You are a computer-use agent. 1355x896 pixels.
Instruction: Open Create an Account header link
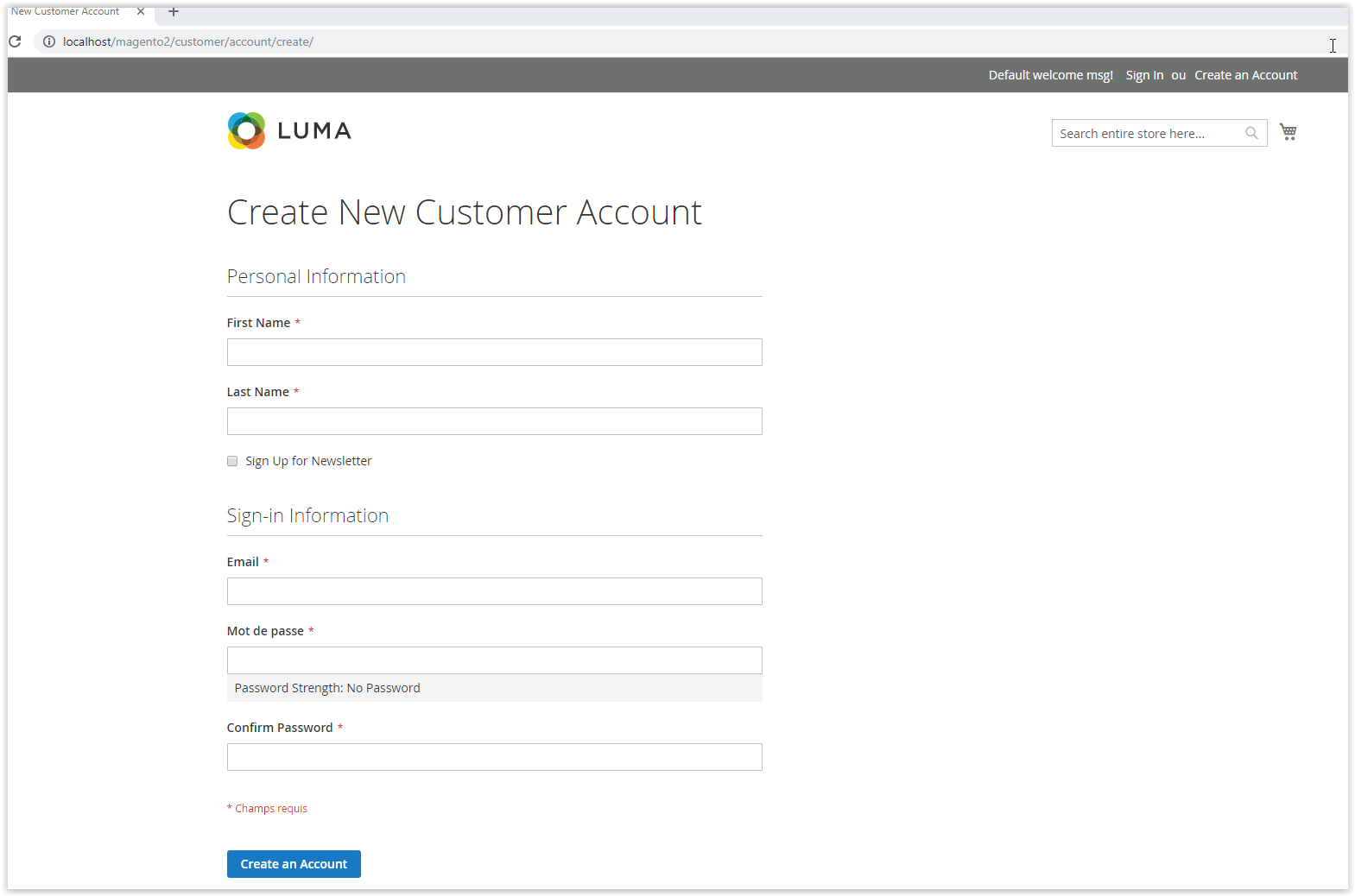(x=1245, y=75)
